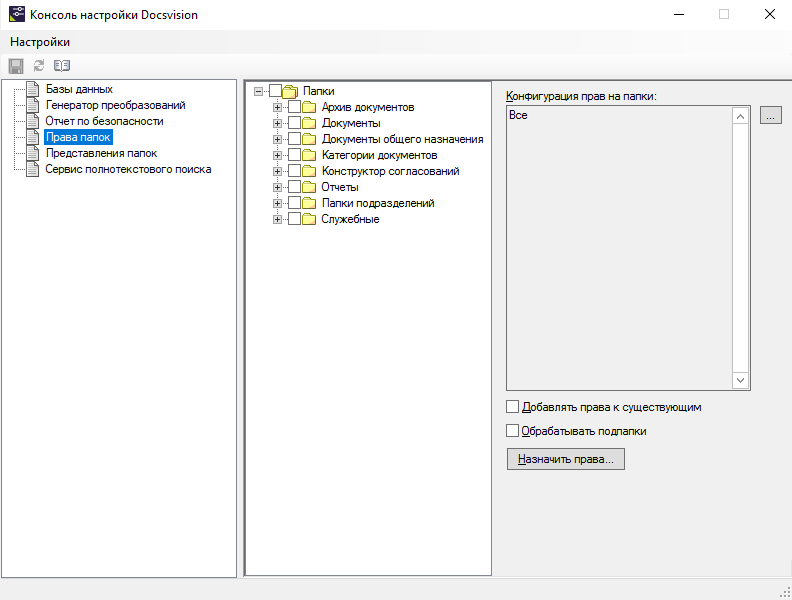Click the Refresh toolbar icon
The height and width of the screenshot is (600, 792).
click(x=39, y=66)
